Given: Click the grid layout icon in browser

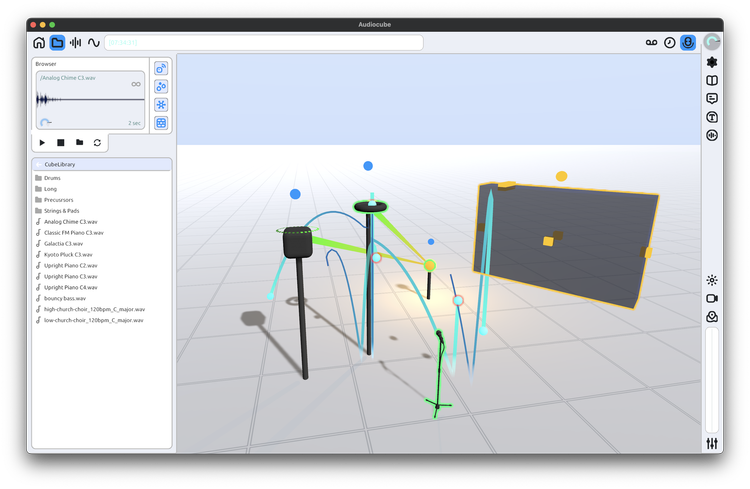Looking at the screenshot, I should (x=161, y=123).
